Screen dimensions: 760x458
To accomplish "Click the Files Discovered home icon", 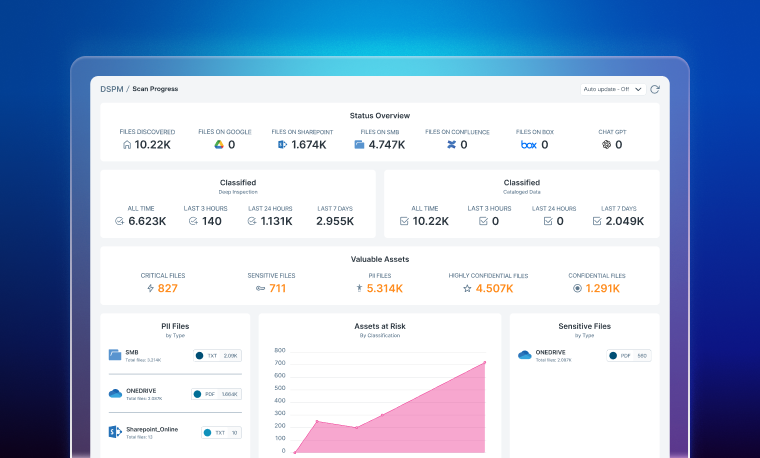I will tap(126, 145).
